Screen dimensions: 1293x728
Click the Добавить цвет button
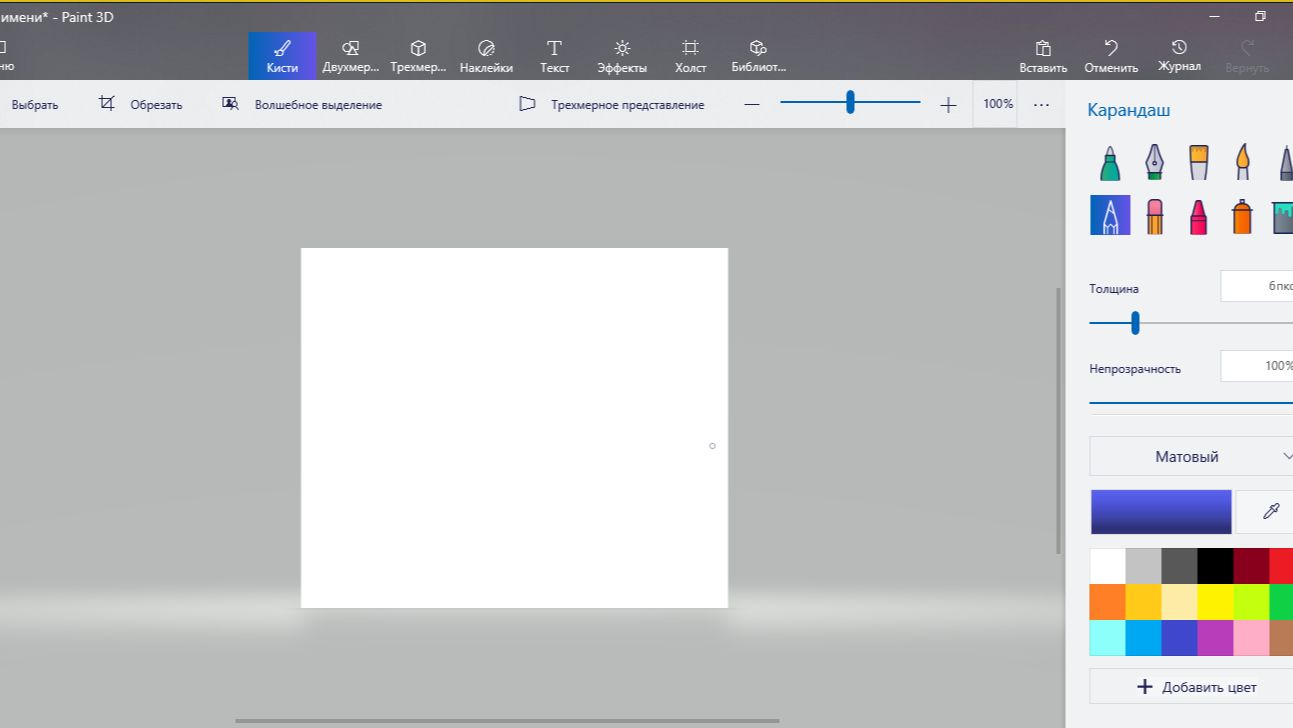[x=1191, y=687]
